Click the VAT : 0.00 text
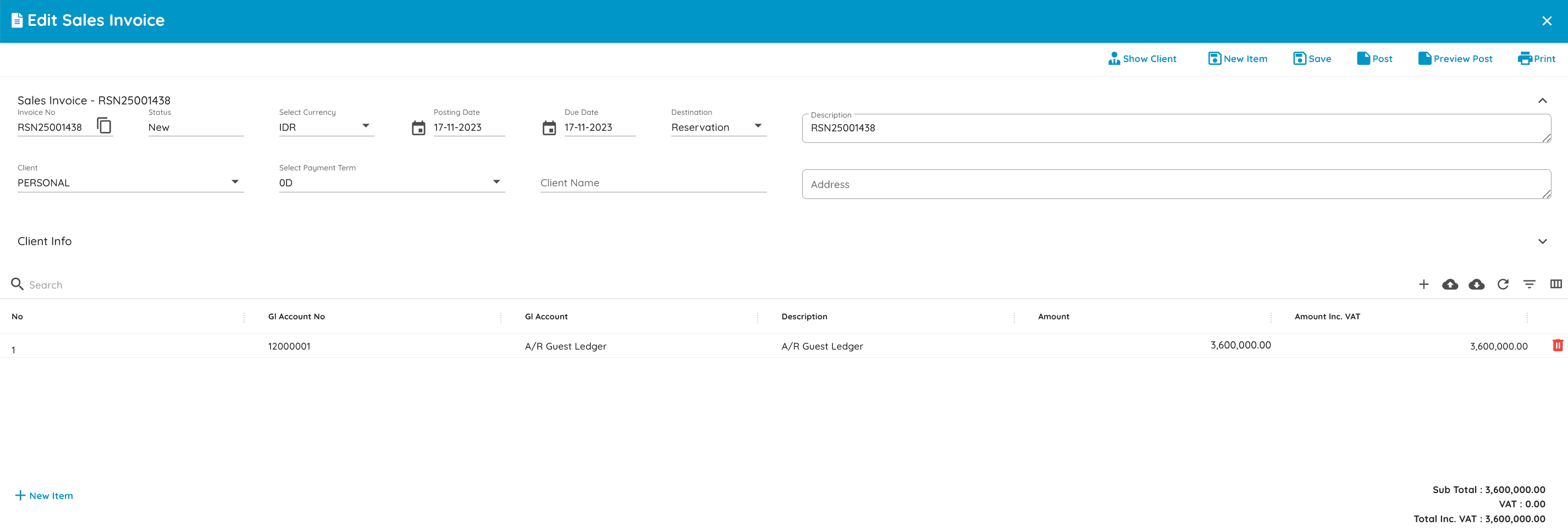This screenshot has height=531, width=1568. (1521, 504)
